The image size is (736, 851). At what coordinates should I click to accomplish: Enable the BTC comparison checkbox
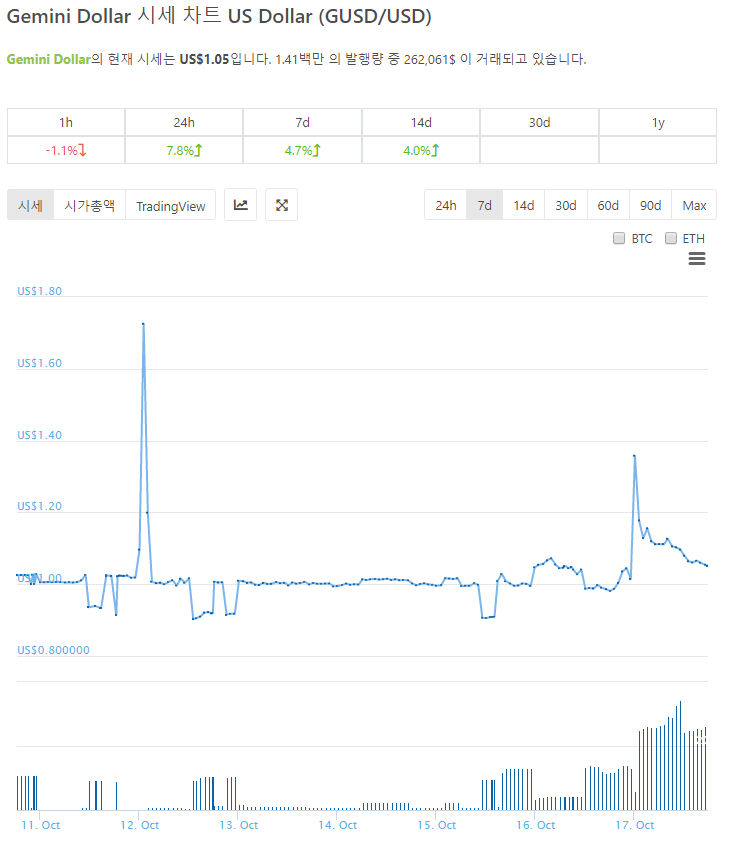coord(619,238)
